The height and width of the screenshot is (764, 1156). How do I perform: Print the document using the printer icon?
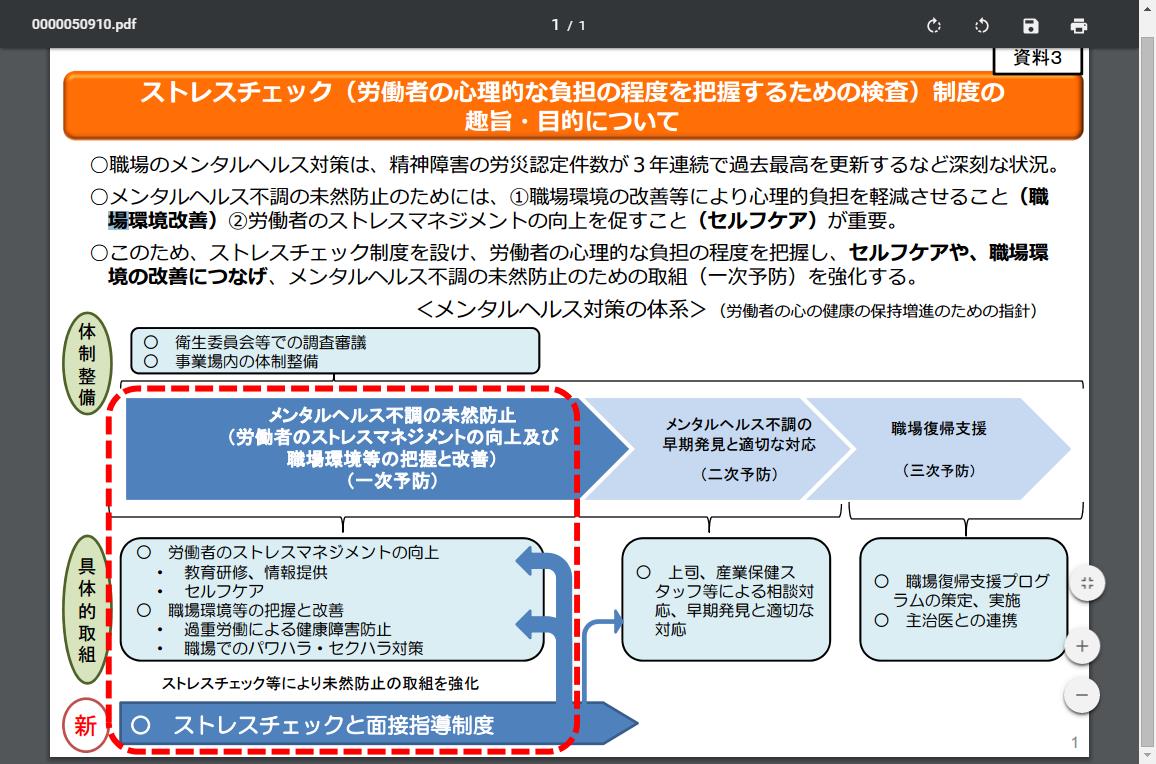point(1079,26)
